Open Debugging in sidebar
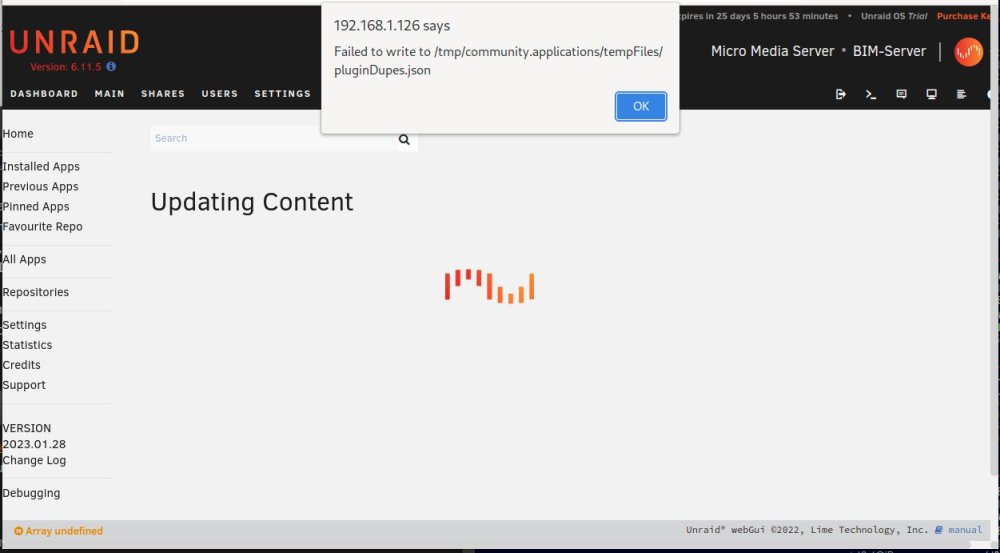Image resolution: width=1000 pixels, height=553 pixels. tap(31, 493)
